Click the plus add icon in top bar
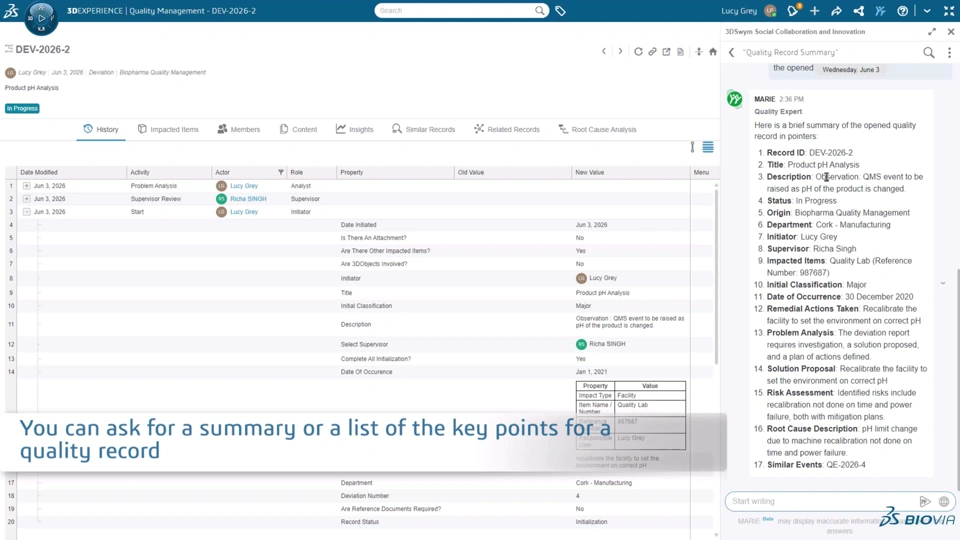The image size is (960, 540). [814, 11]
